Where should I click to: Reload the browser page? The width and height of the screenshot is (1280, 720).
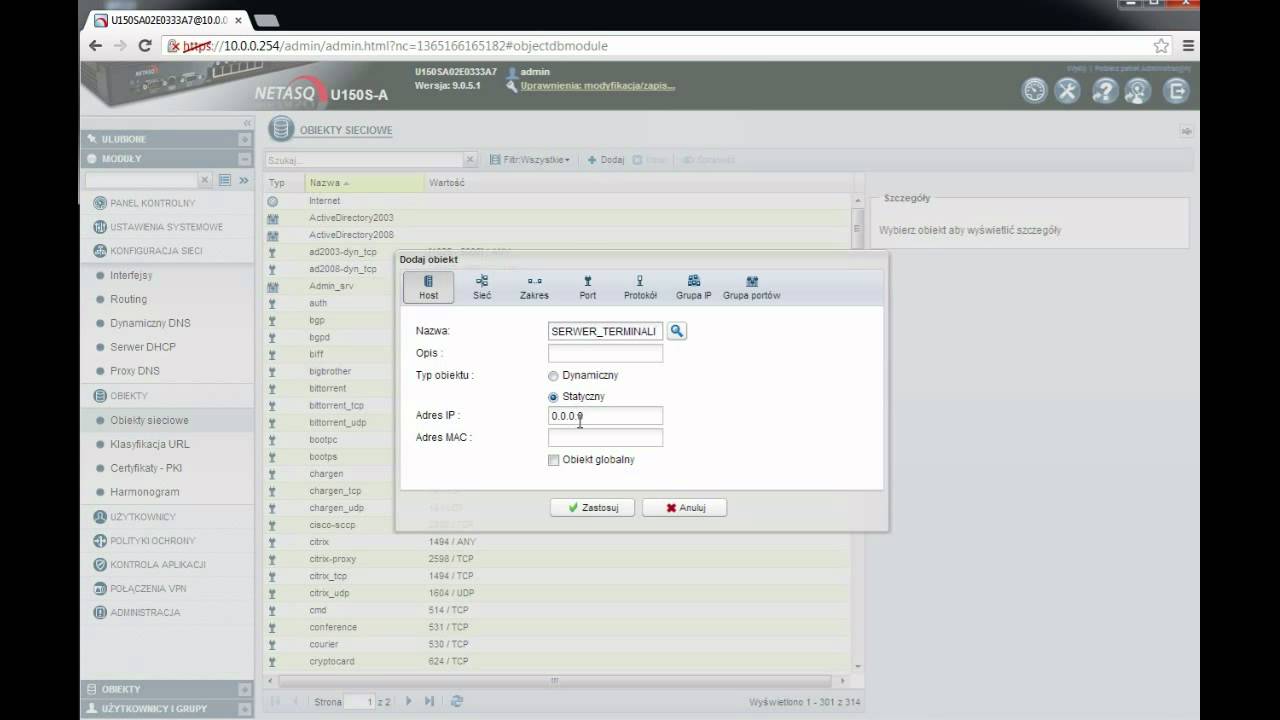[x=145, y=45]
